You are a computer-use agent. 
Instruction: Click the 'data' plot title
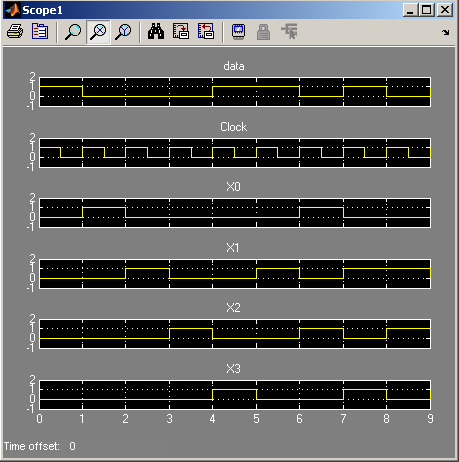click(x=234, y=66)
